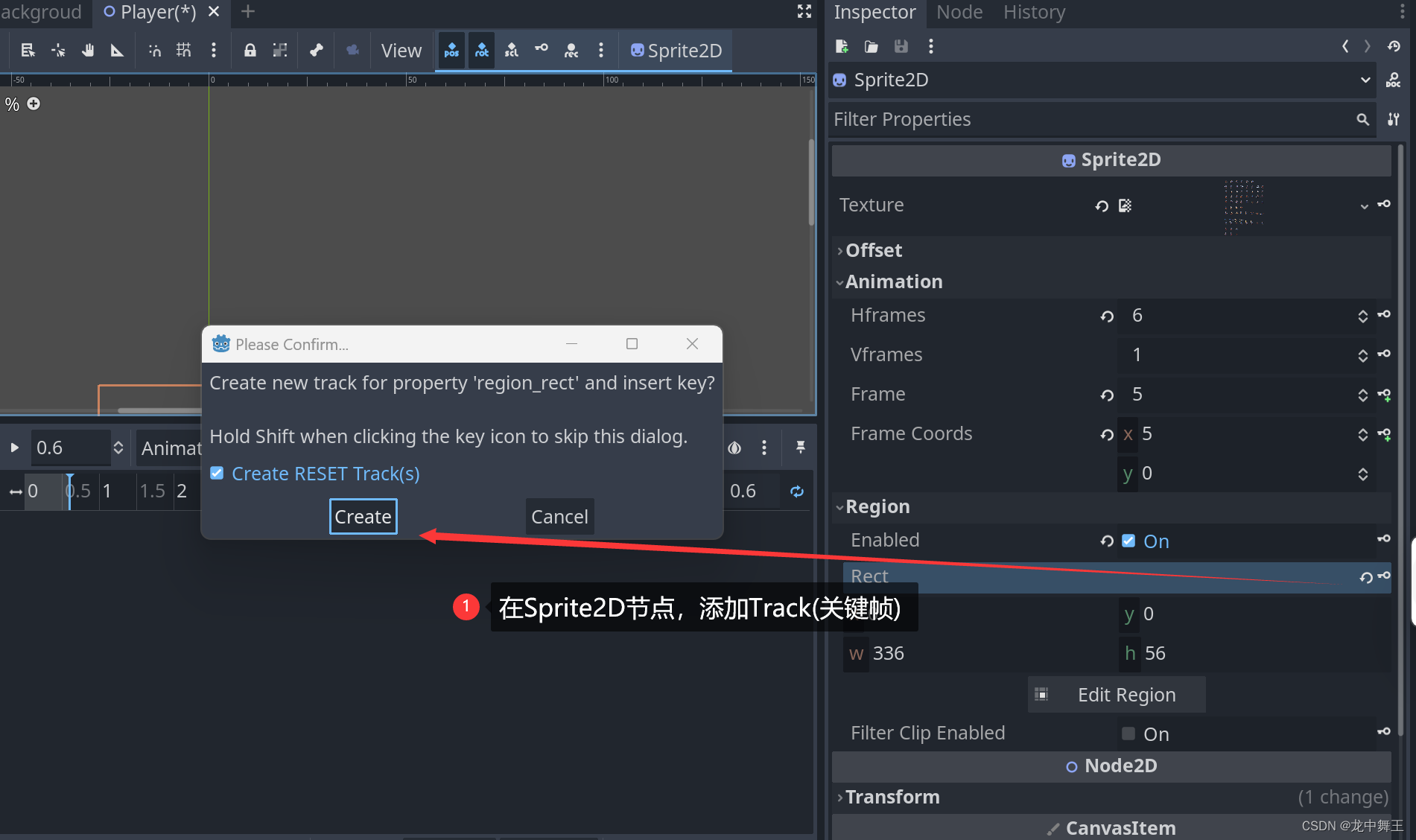Lock the selected node

tap(250, 50)
